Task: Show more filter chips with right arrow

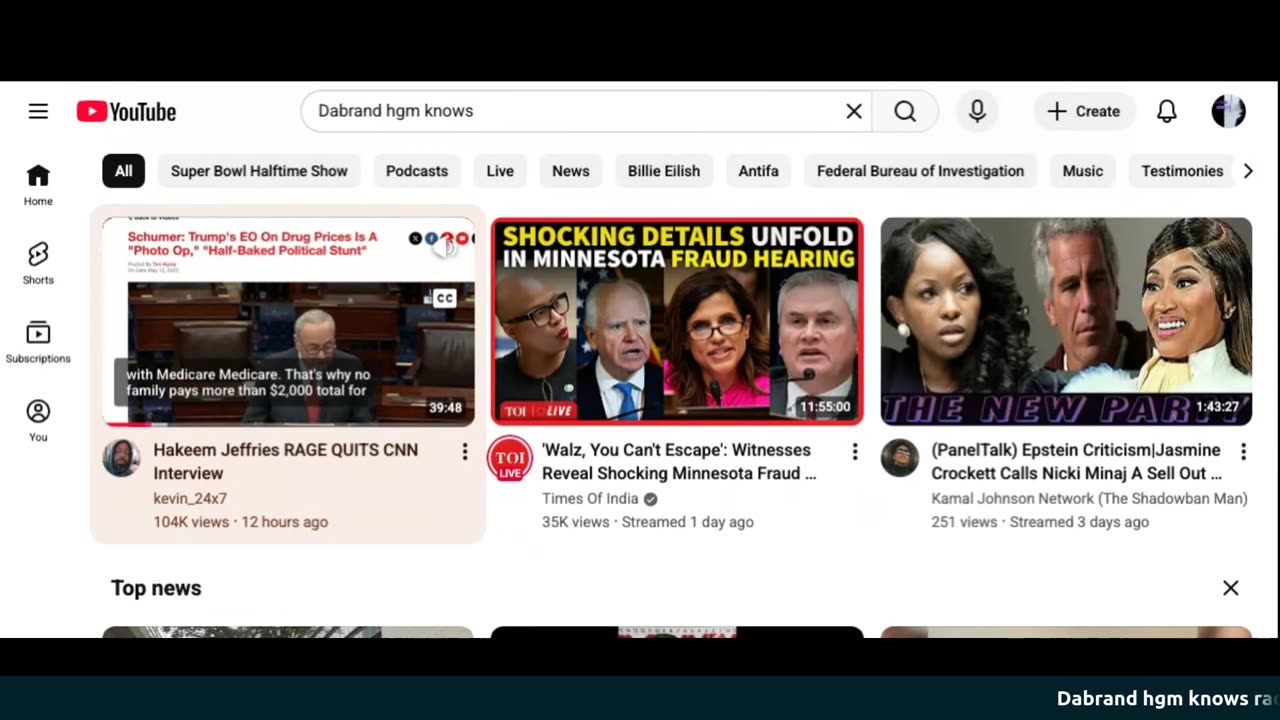Action: click(1248, 171)
